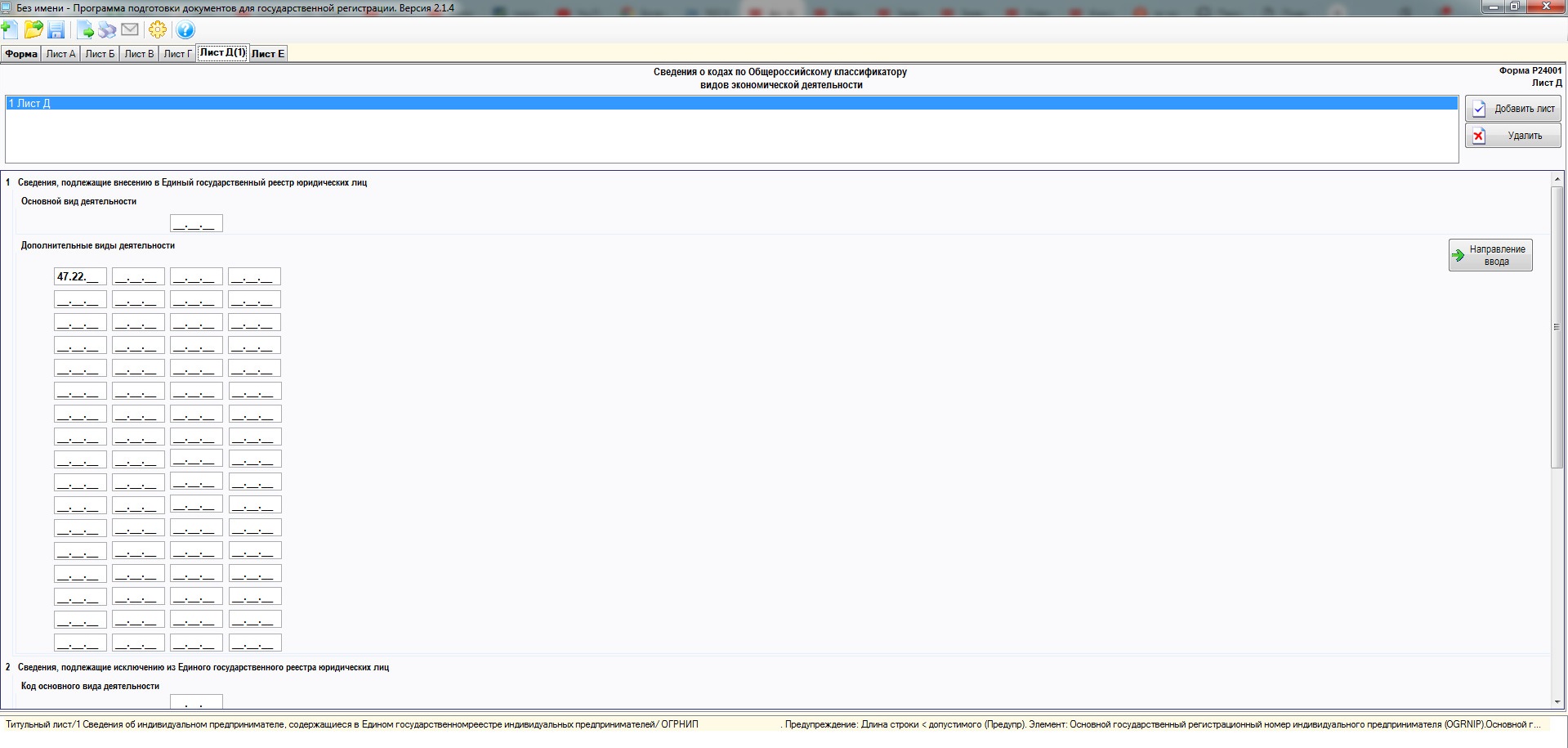Open an existing file via the folder icon
This screenshot has height=748, width=1568.
pos(34,30)
